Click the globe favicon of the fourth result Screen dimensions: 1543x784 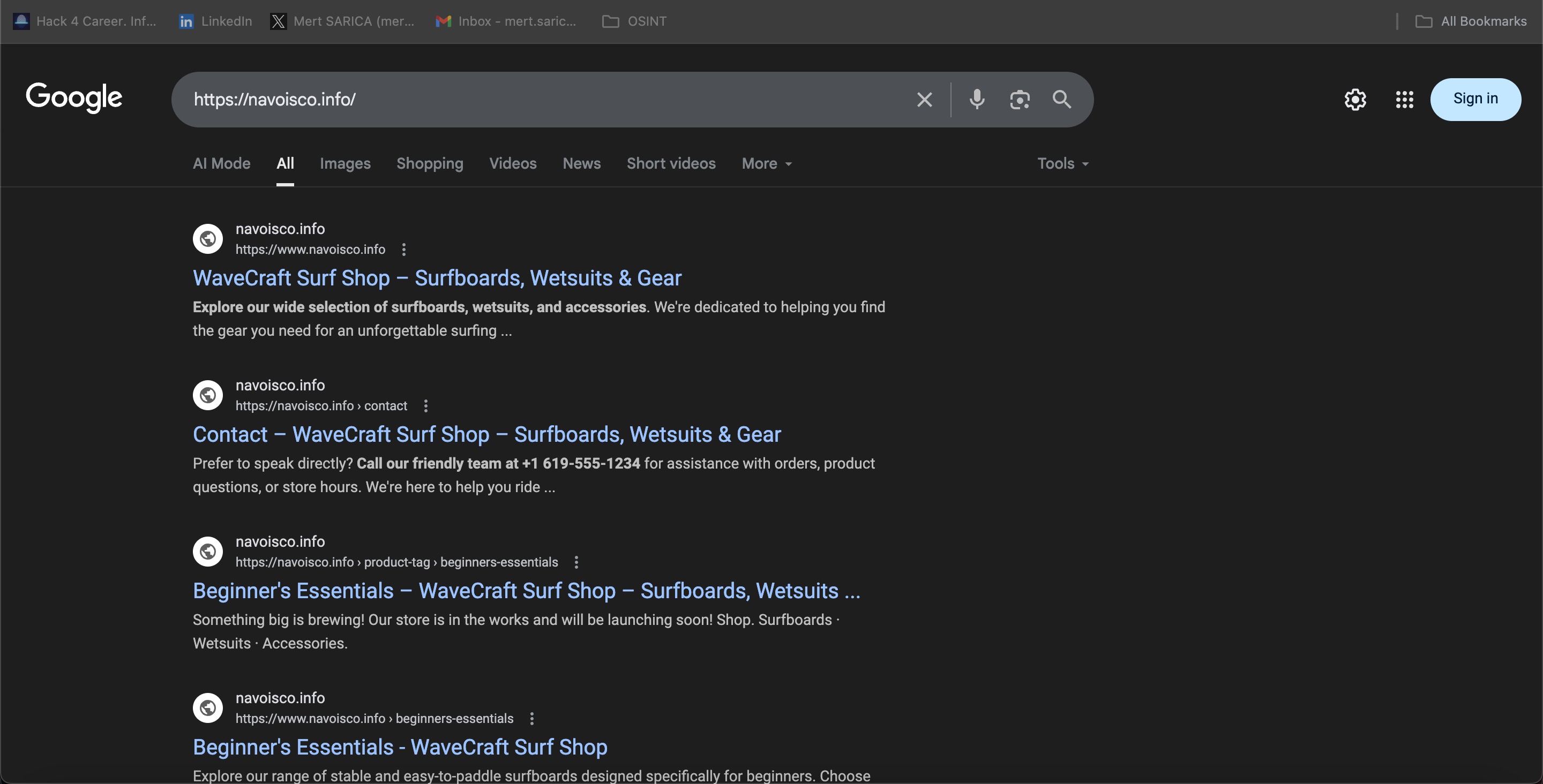tap(208, 708)
